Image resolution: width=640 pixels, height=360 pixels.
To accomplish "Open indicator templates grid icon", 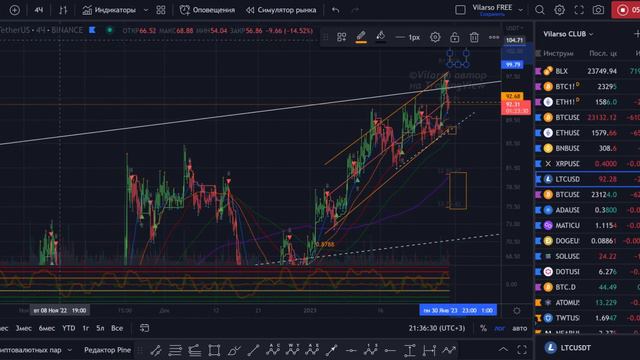I will click(x=161, y=10).
